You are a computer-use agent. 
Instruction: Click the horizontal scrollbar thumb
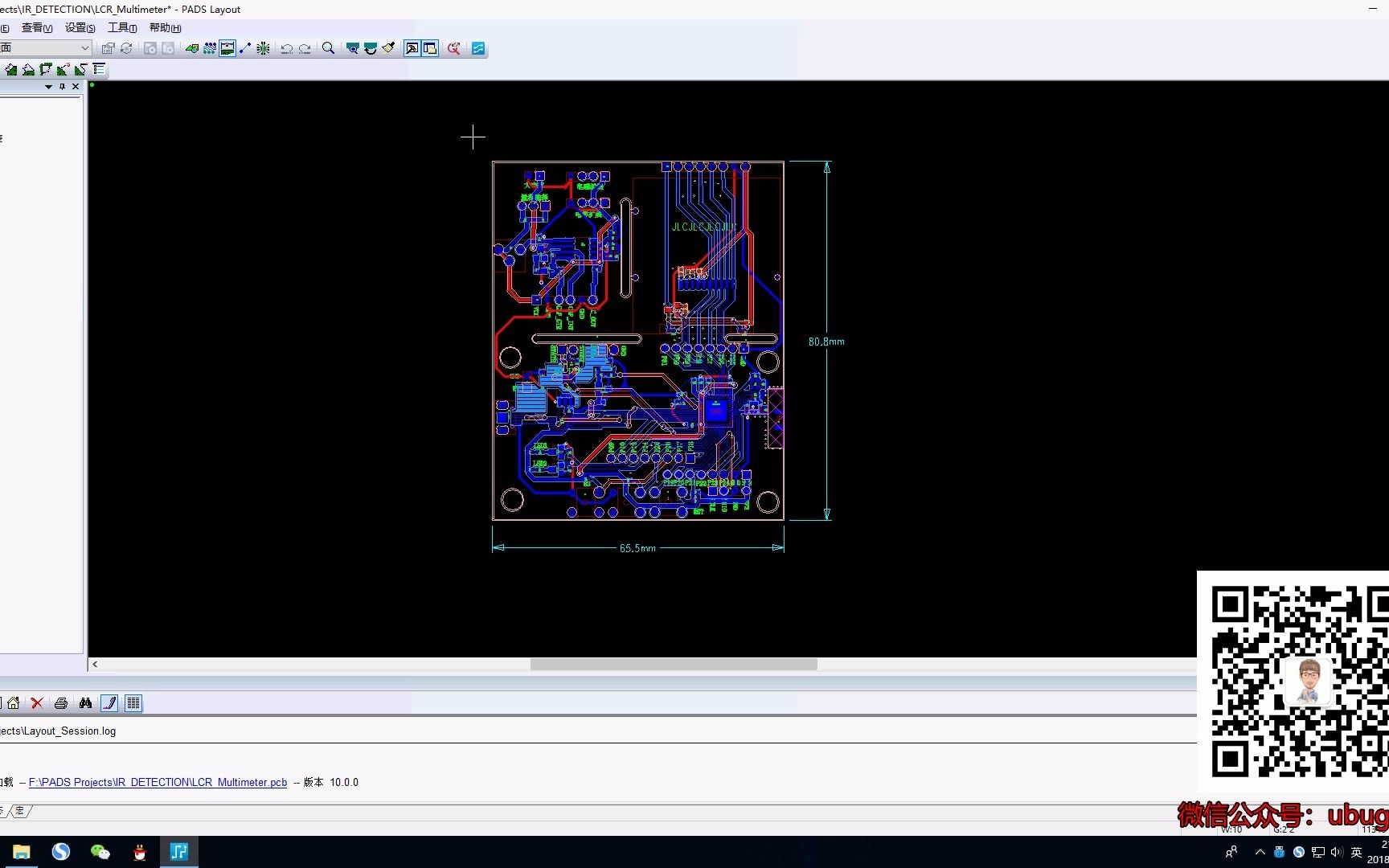coord(674,665)
